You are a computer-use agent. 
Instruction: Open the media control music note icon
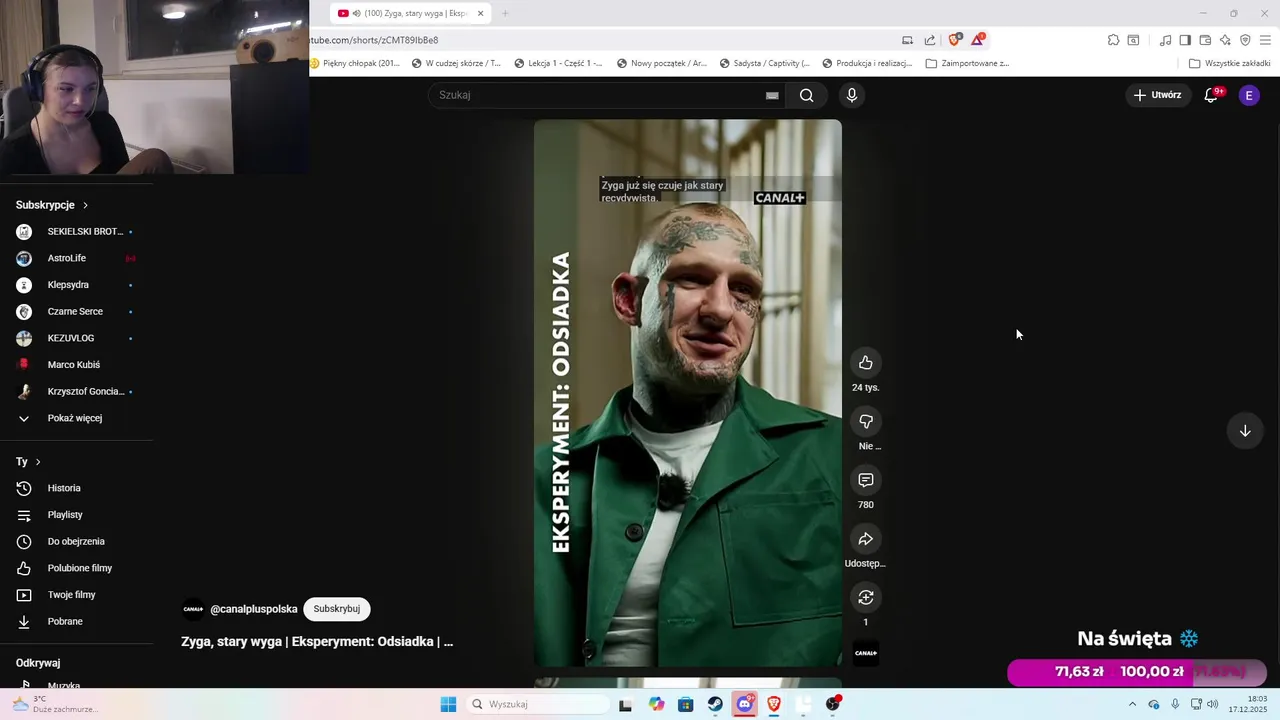click(1165, 40)
